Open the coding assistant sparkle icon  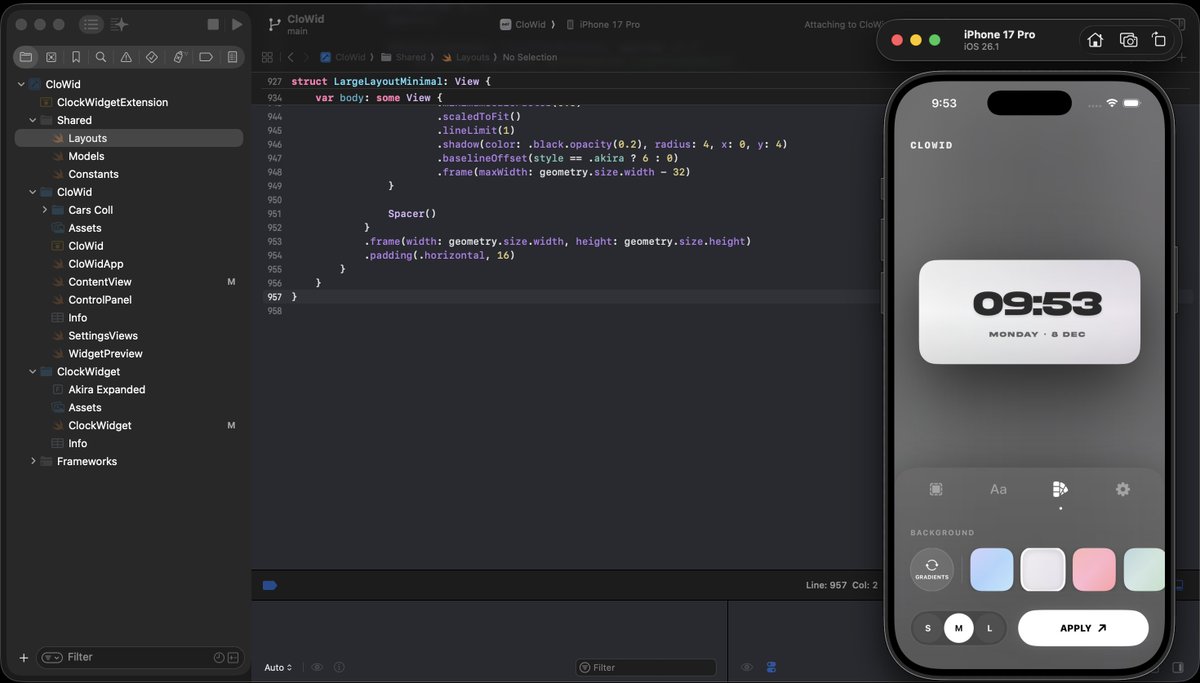(x=120, y=24)
